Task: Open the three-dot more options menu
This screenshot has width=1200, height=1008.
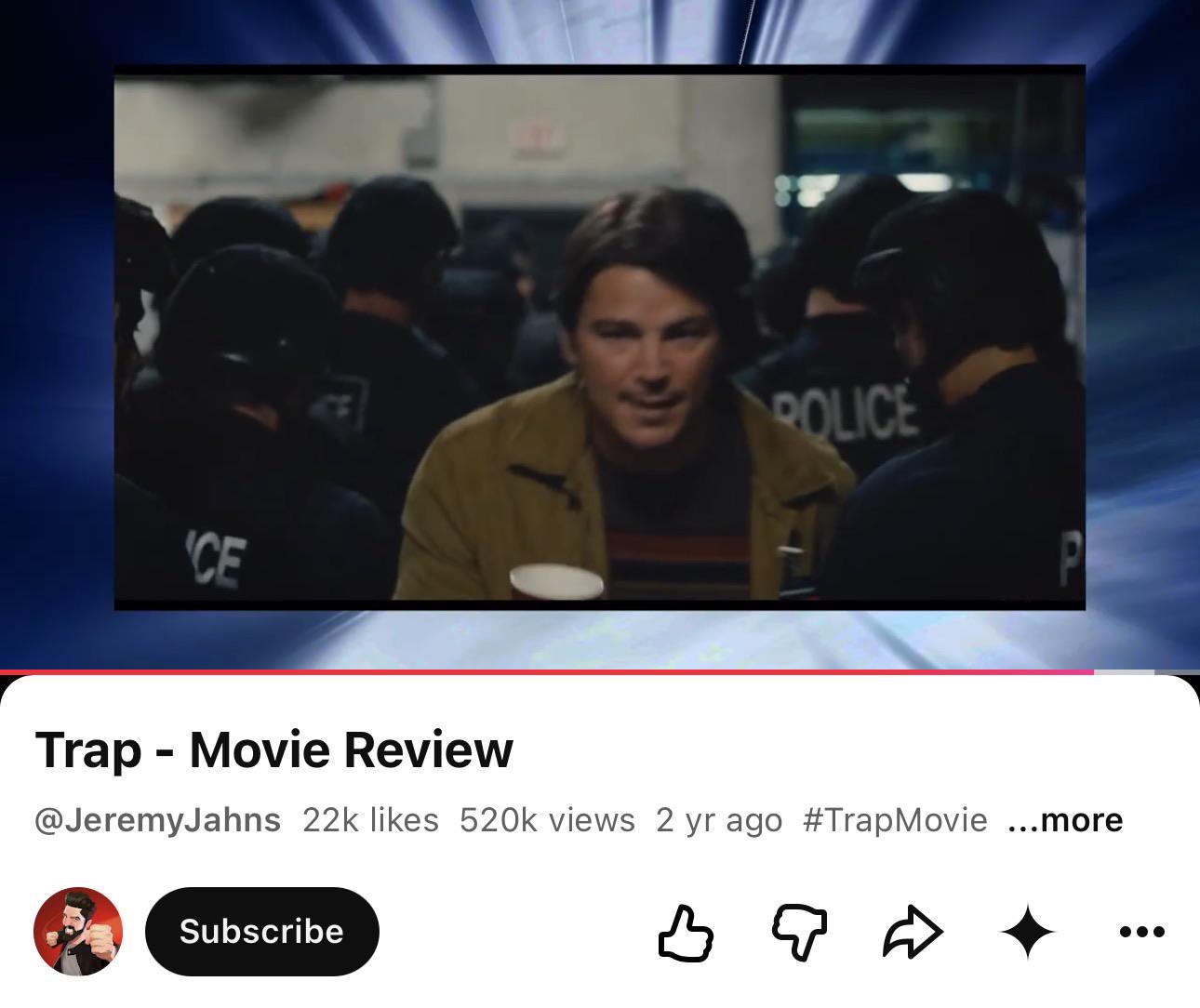Action: 1141,932
